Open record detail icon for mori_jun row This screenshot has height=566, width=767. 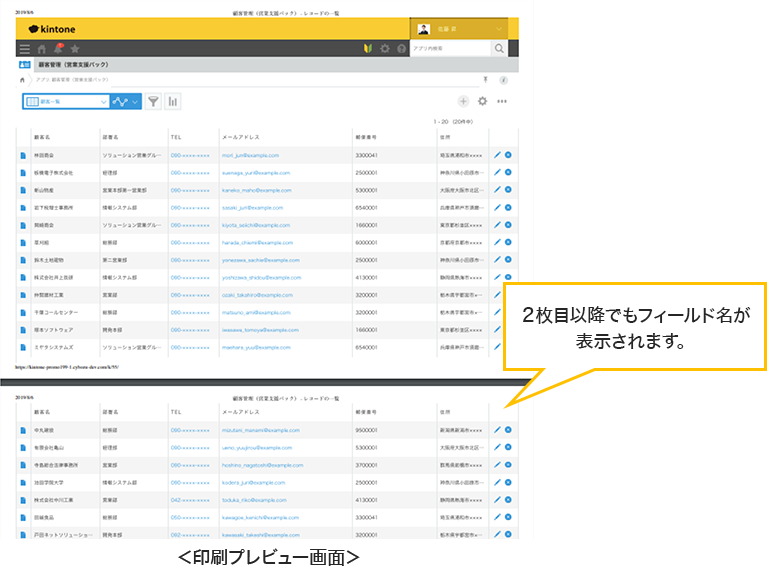click(23, 156)
